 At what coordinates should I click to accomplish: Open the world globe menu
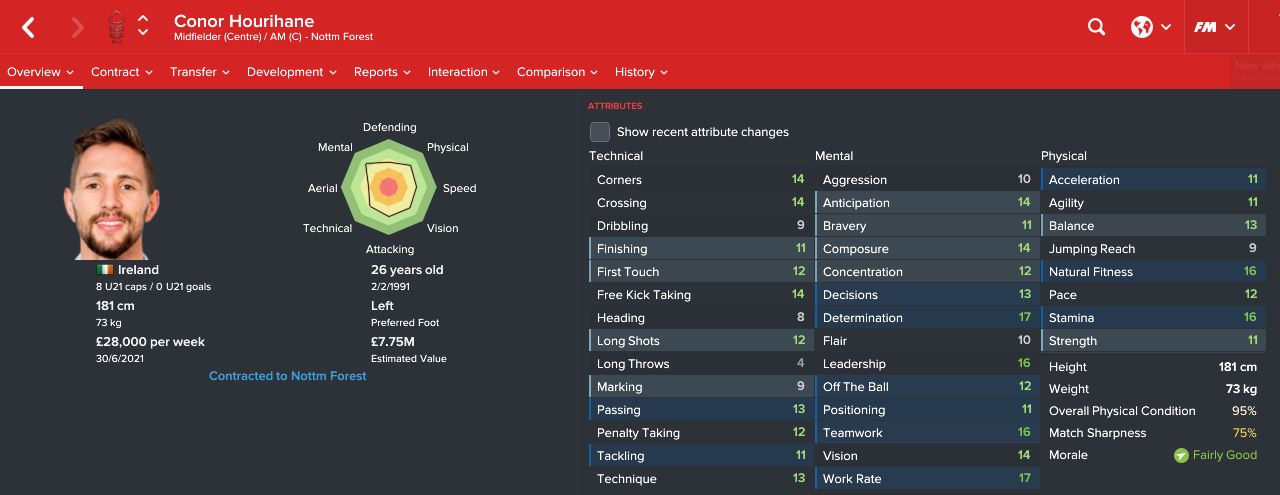coord(1150,28)
